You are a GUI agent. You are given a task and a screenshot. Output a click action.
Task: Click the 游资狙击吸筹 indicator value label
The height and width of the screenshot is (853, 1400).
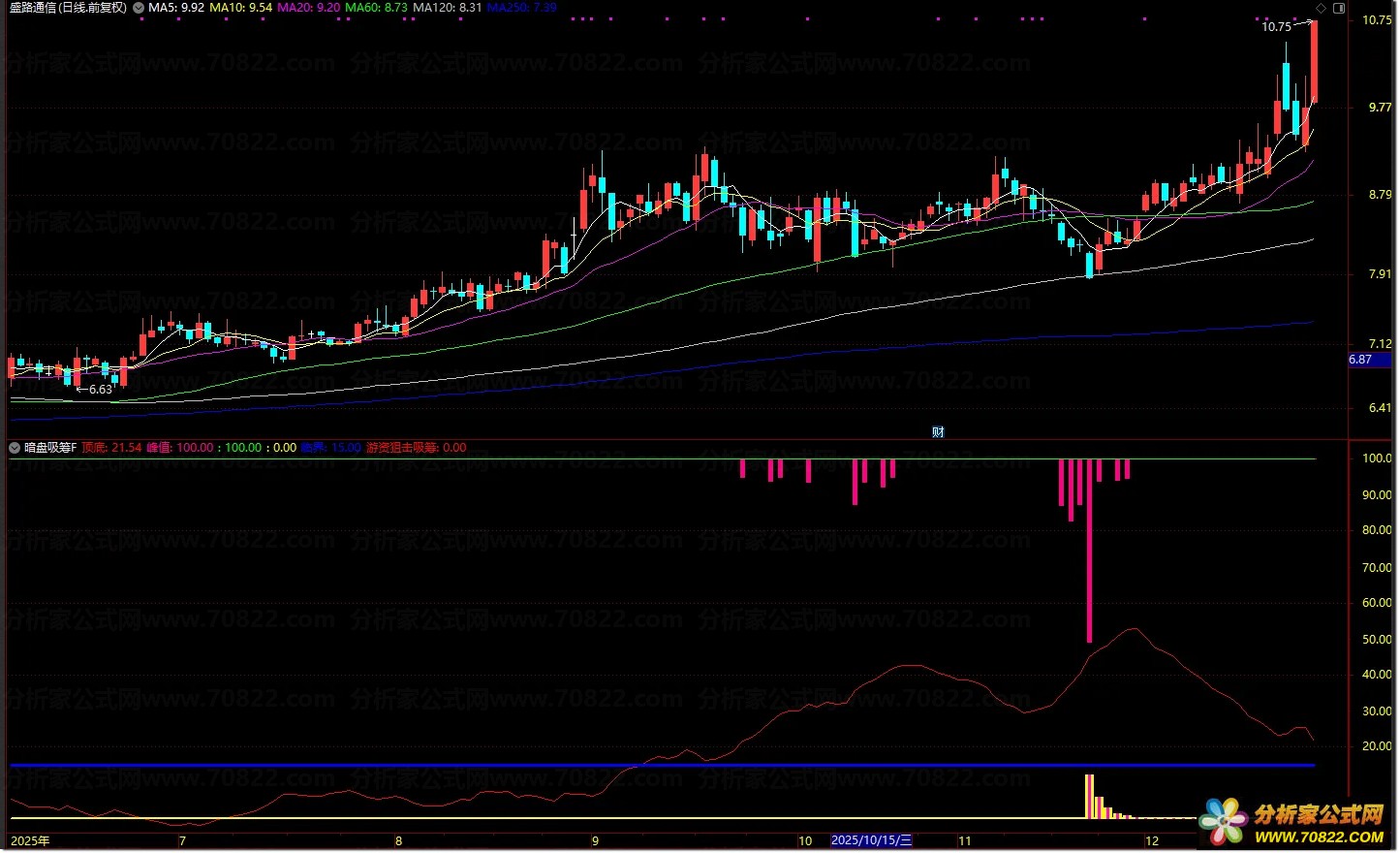point(416,448)
